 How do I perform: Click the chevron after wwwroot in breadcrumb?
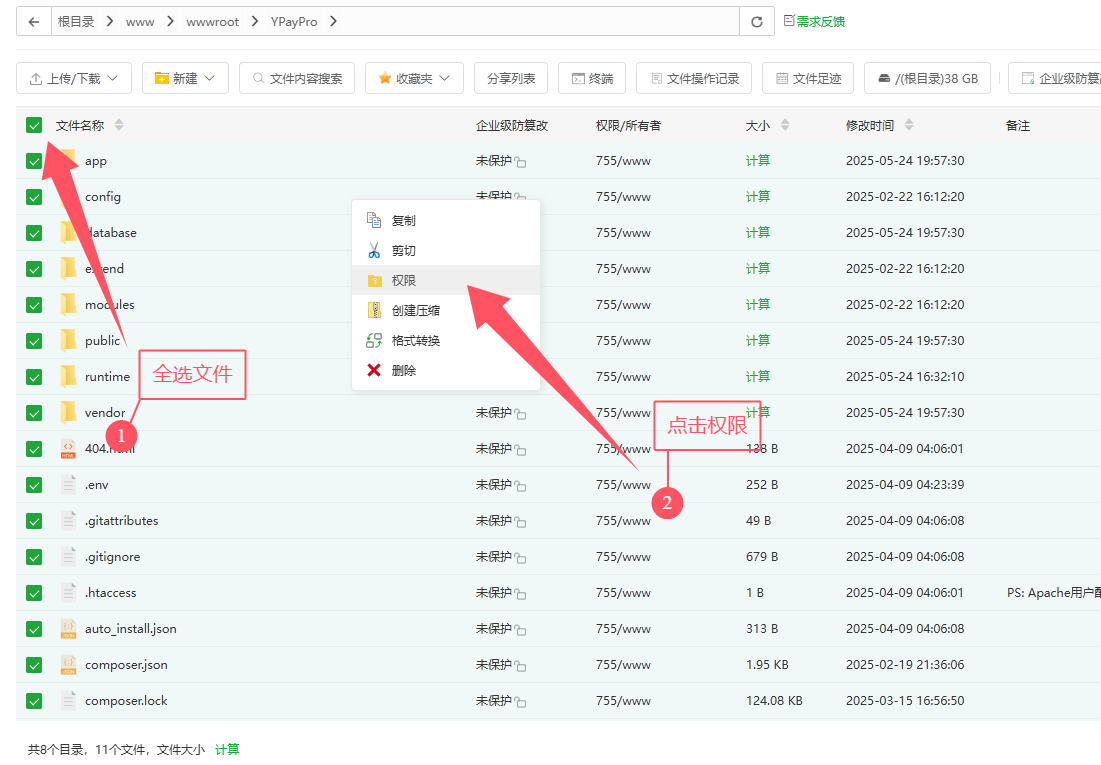(x=254, y=22)
